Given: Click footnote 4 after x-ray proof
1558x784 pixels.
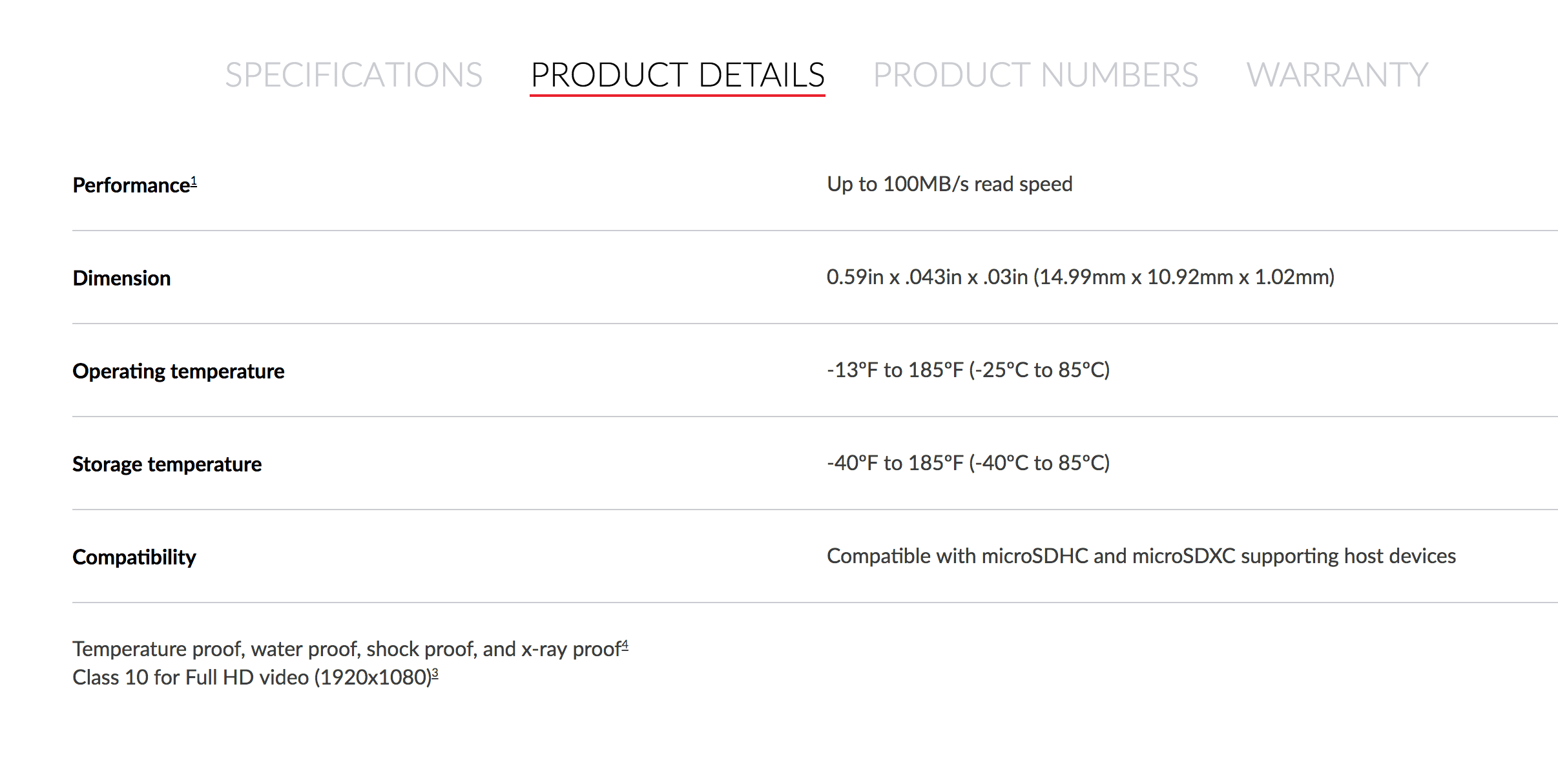Looking at the screenshot, I should pyautogui.click(x=624, y=646).
